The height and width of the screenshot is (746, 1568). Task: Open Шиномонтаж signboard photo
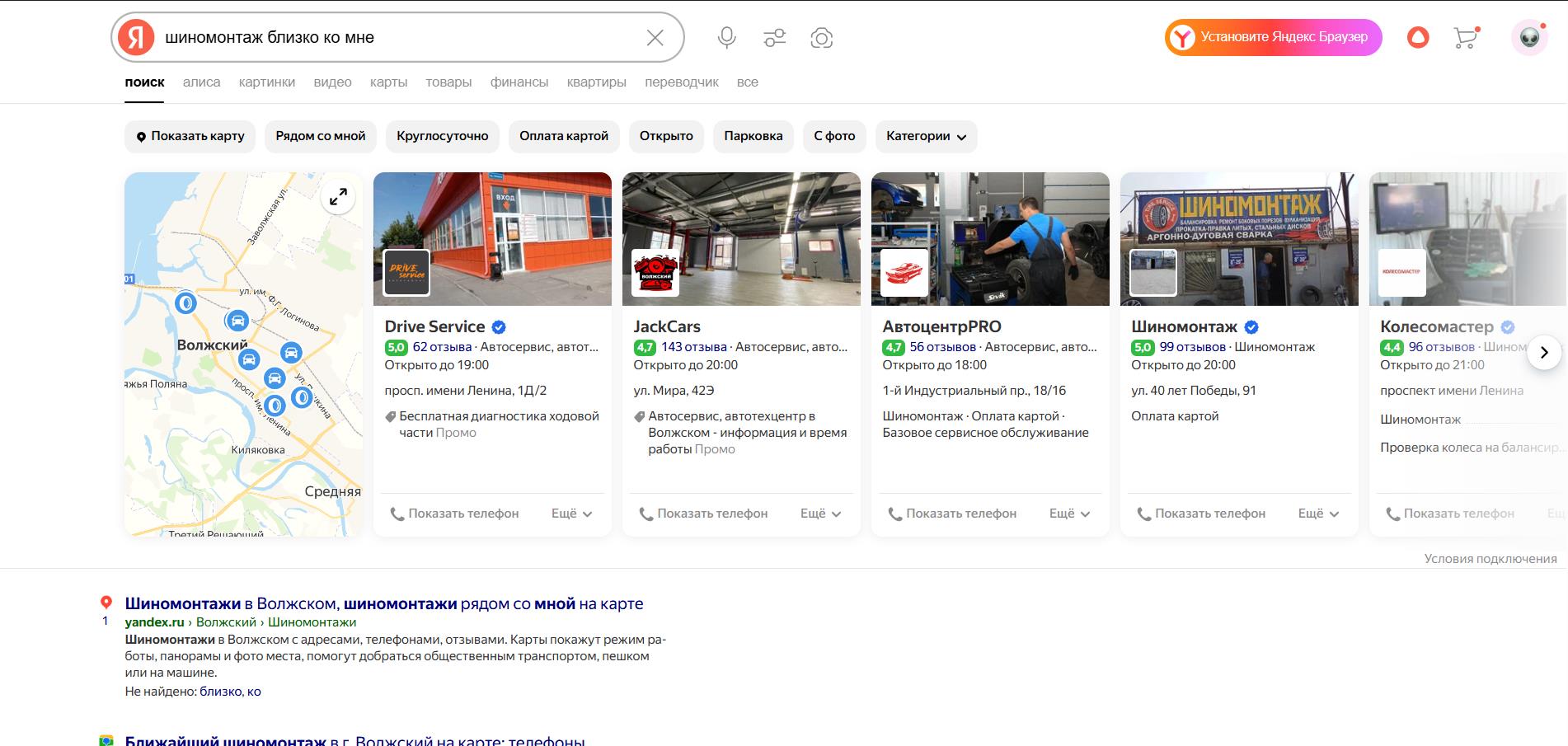[1239, 239]
